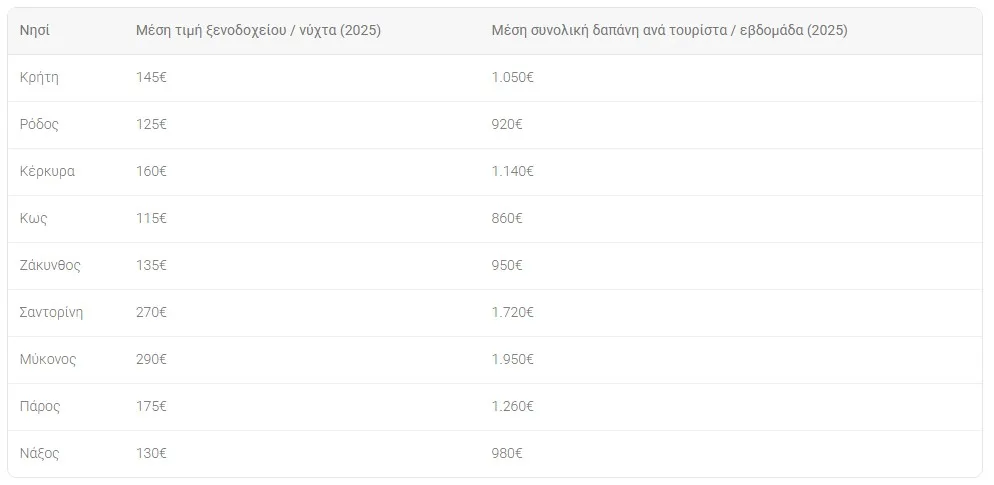Click the 270€ hotel price cell

pos(151,312)
